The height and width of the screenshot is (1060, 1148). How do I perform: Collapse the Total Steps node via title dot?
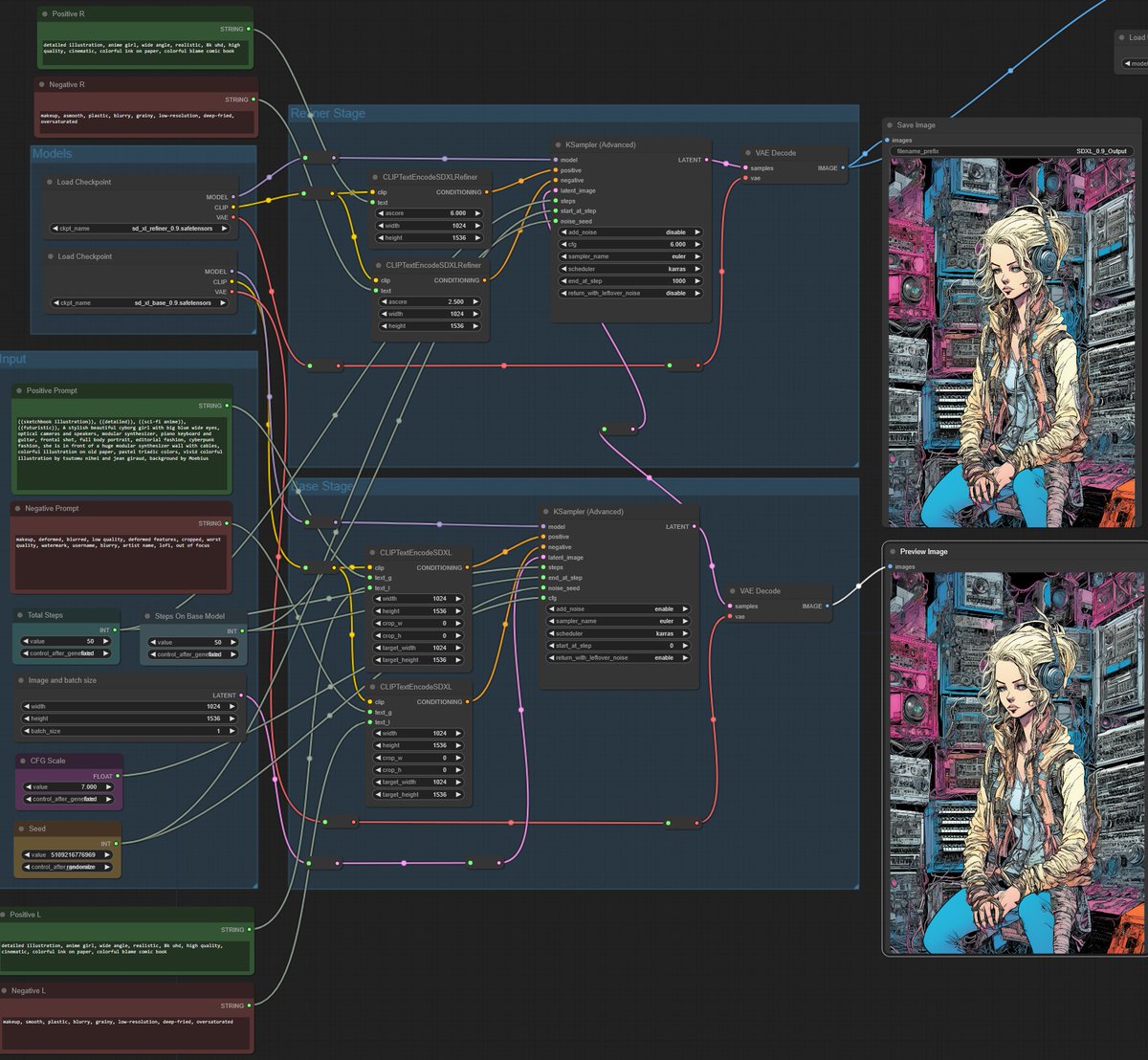[x=20, y=615]
